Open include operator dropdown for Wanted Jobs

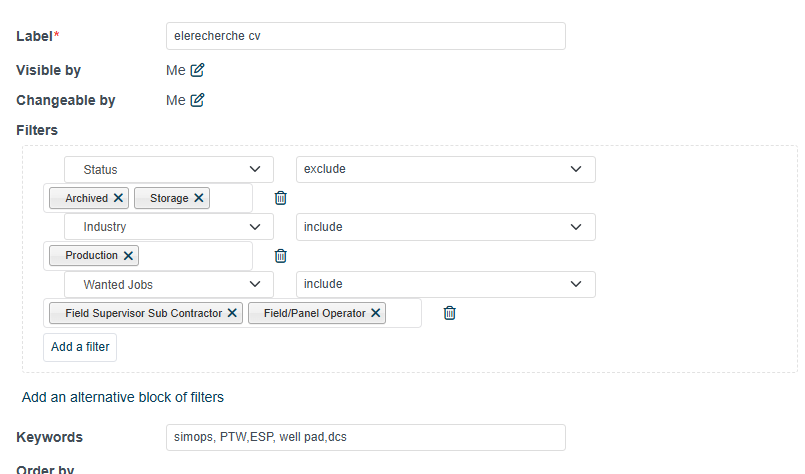click(445, 285)
